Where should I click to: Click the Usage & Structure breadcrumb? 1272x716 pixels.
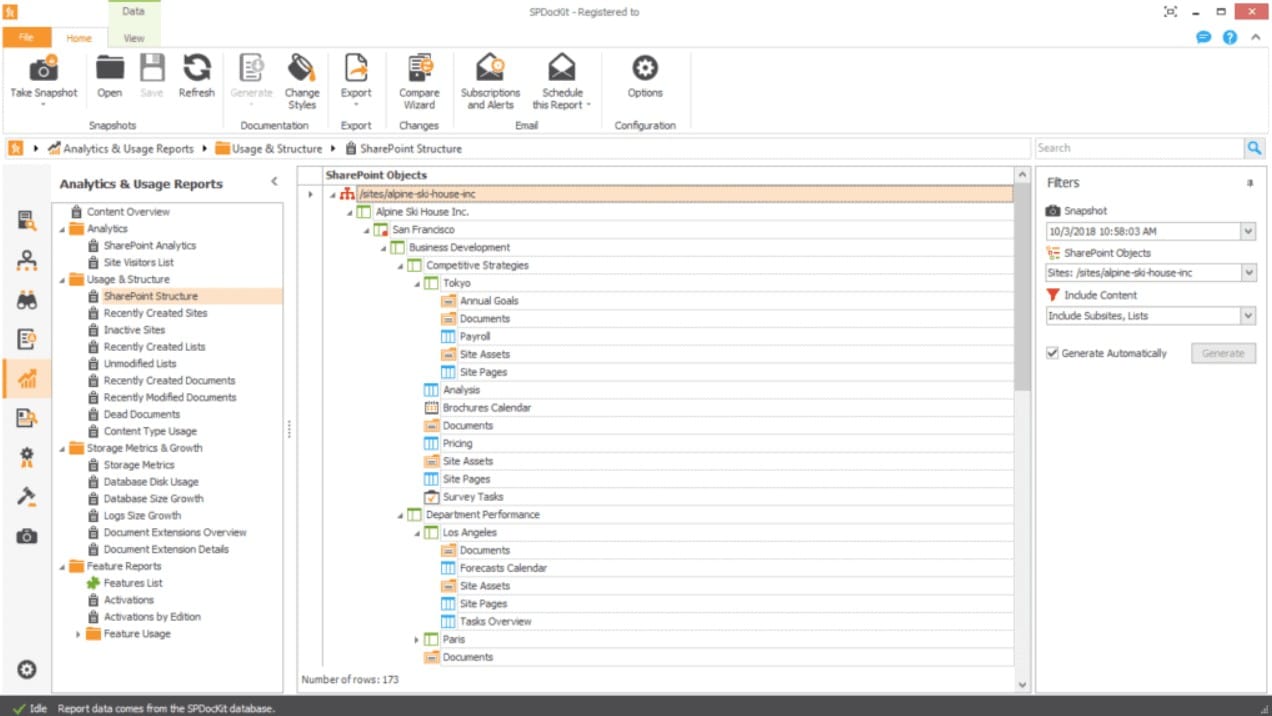tap(277, 149)
